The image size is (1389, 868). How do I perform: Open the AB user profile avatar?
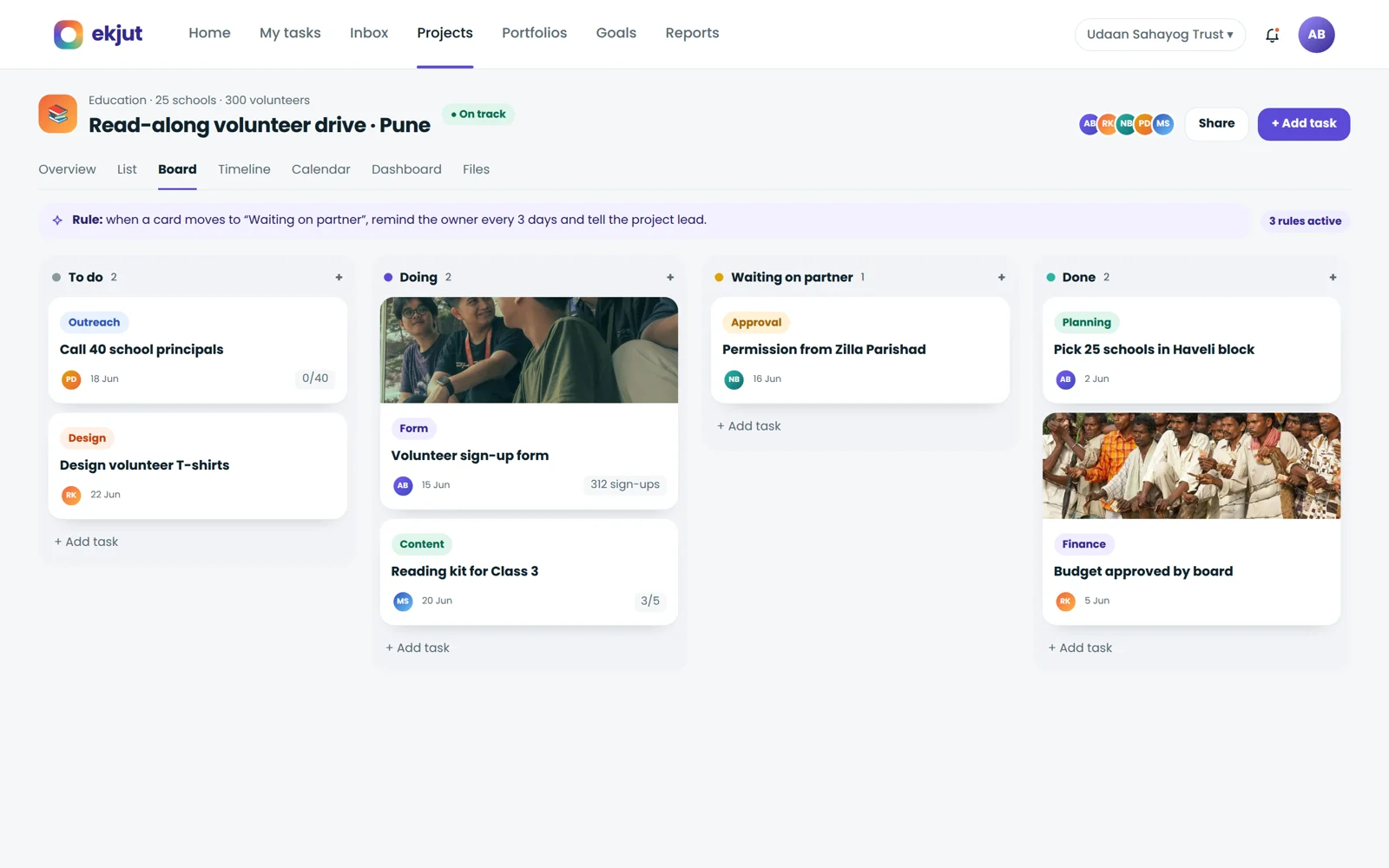pyautogui.click(x=1316, y=35)
